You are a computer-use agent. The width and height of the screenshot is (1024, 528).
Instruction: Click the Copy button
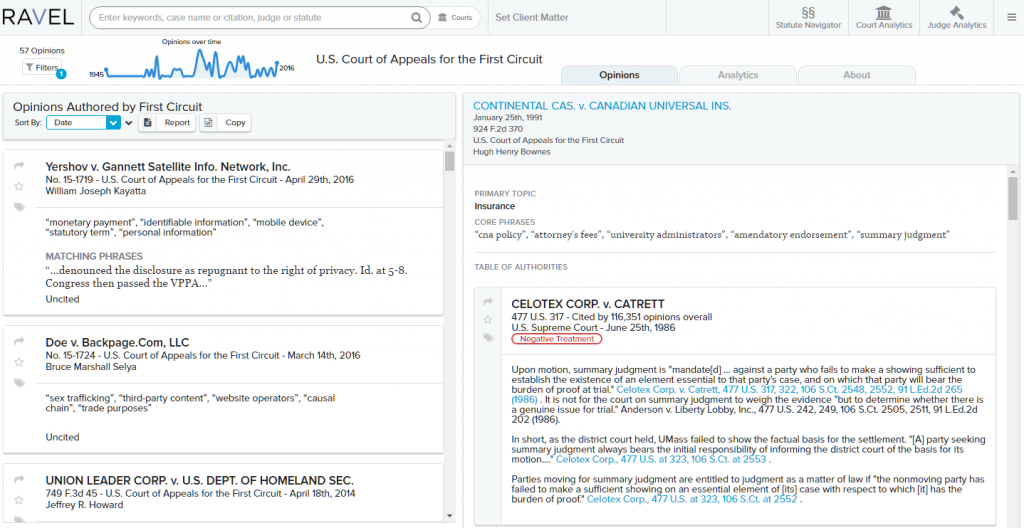[x=225, y=122]
